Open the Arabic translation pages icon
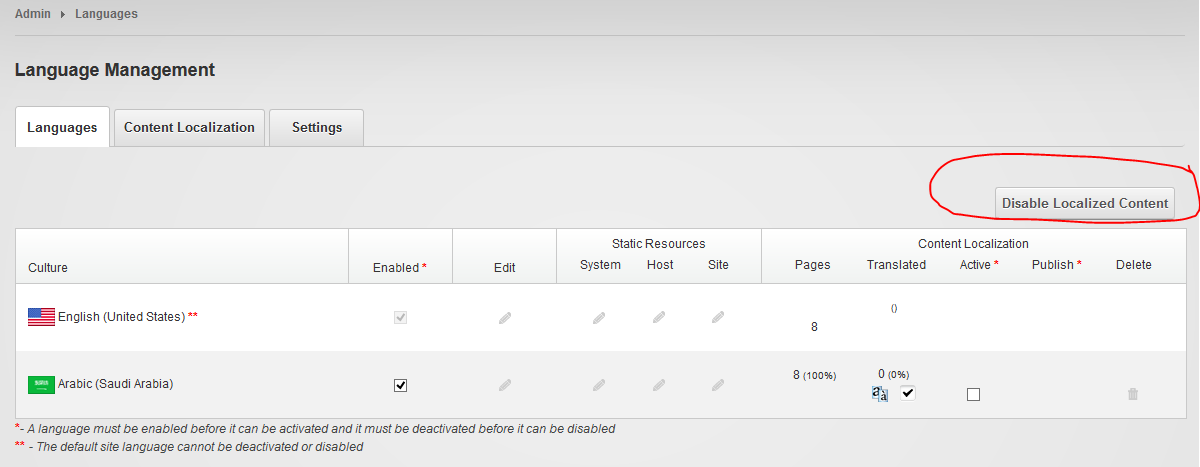 [x=880, y=394]
